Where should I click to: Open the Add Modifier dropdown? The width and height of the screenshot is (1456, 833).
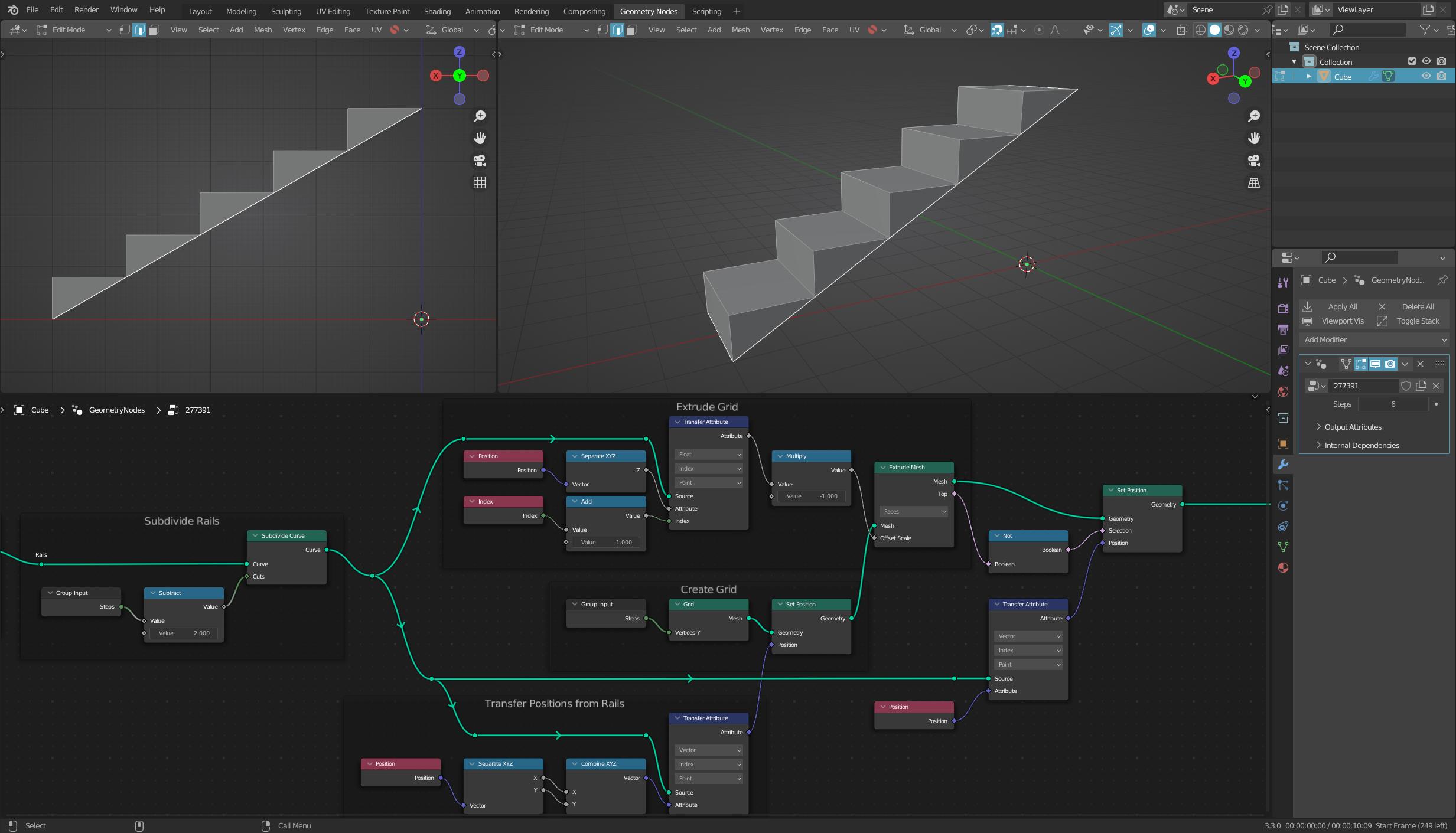1374,339
